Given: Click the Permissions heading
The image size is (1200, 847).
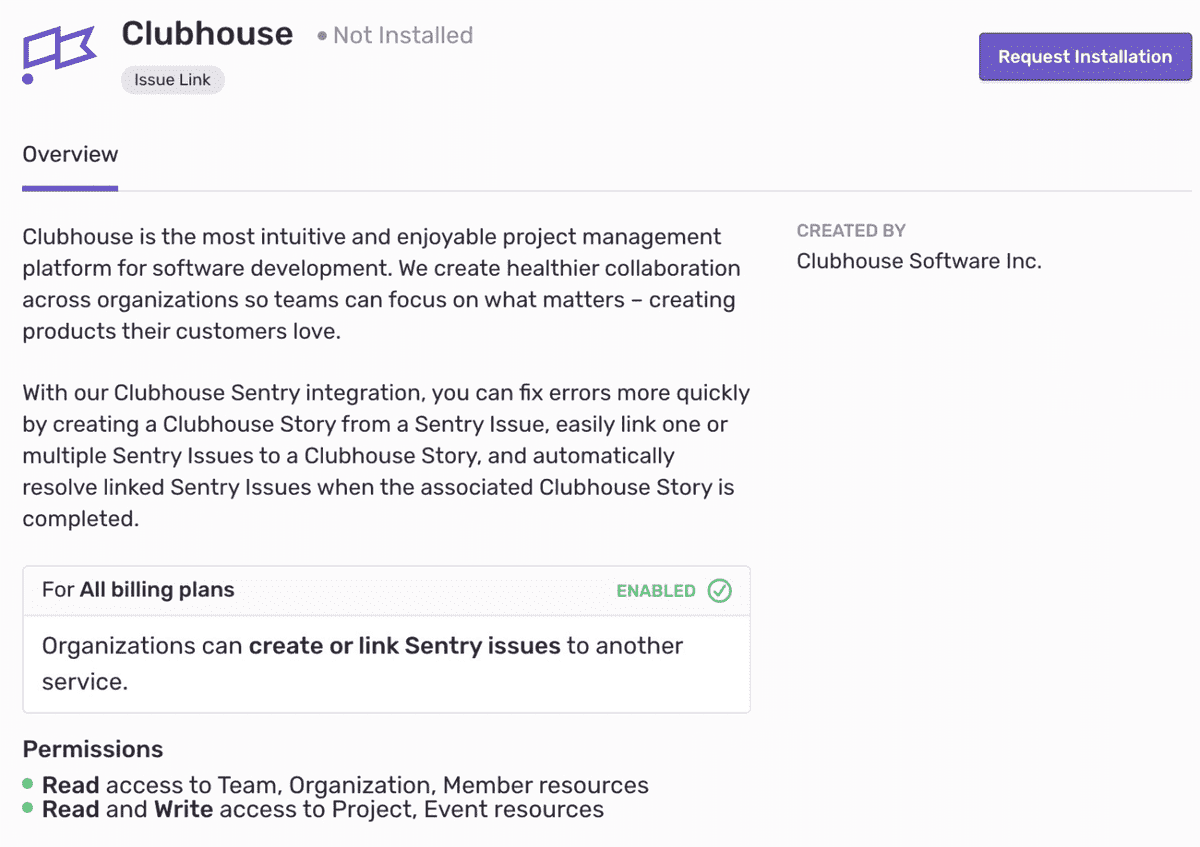Looking at the screenshot, I should (93, 749).
